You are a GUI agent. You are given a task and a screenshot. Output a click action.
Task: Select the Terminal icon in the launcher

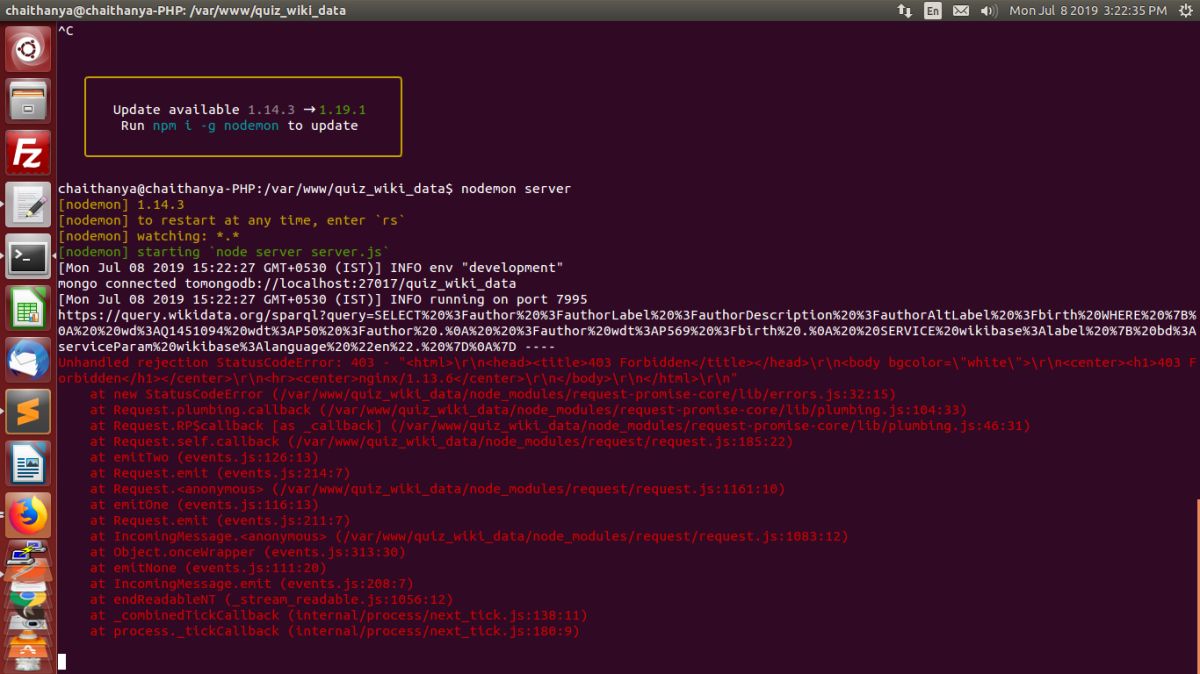28,257
